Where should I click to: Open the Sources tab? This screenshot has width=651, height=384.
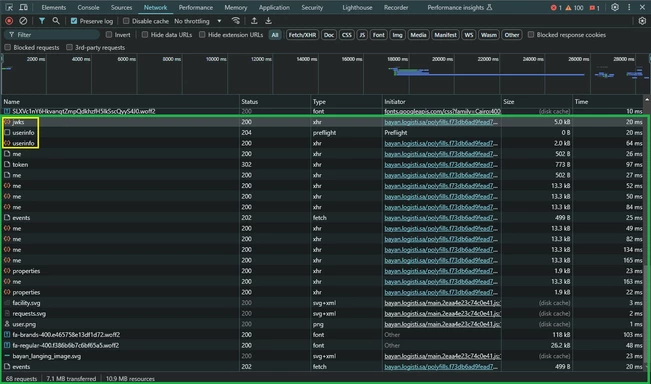tap(121, 7)
